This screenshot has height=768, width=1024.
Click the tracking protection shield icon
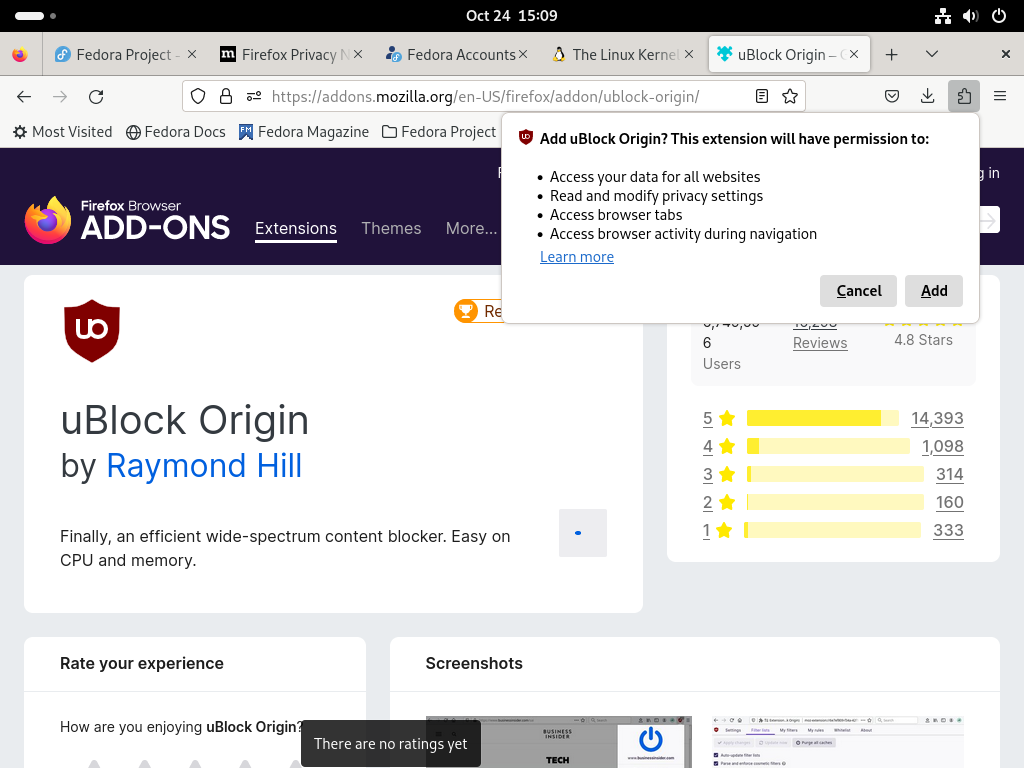pyautogui.click(x=198, y=97)
